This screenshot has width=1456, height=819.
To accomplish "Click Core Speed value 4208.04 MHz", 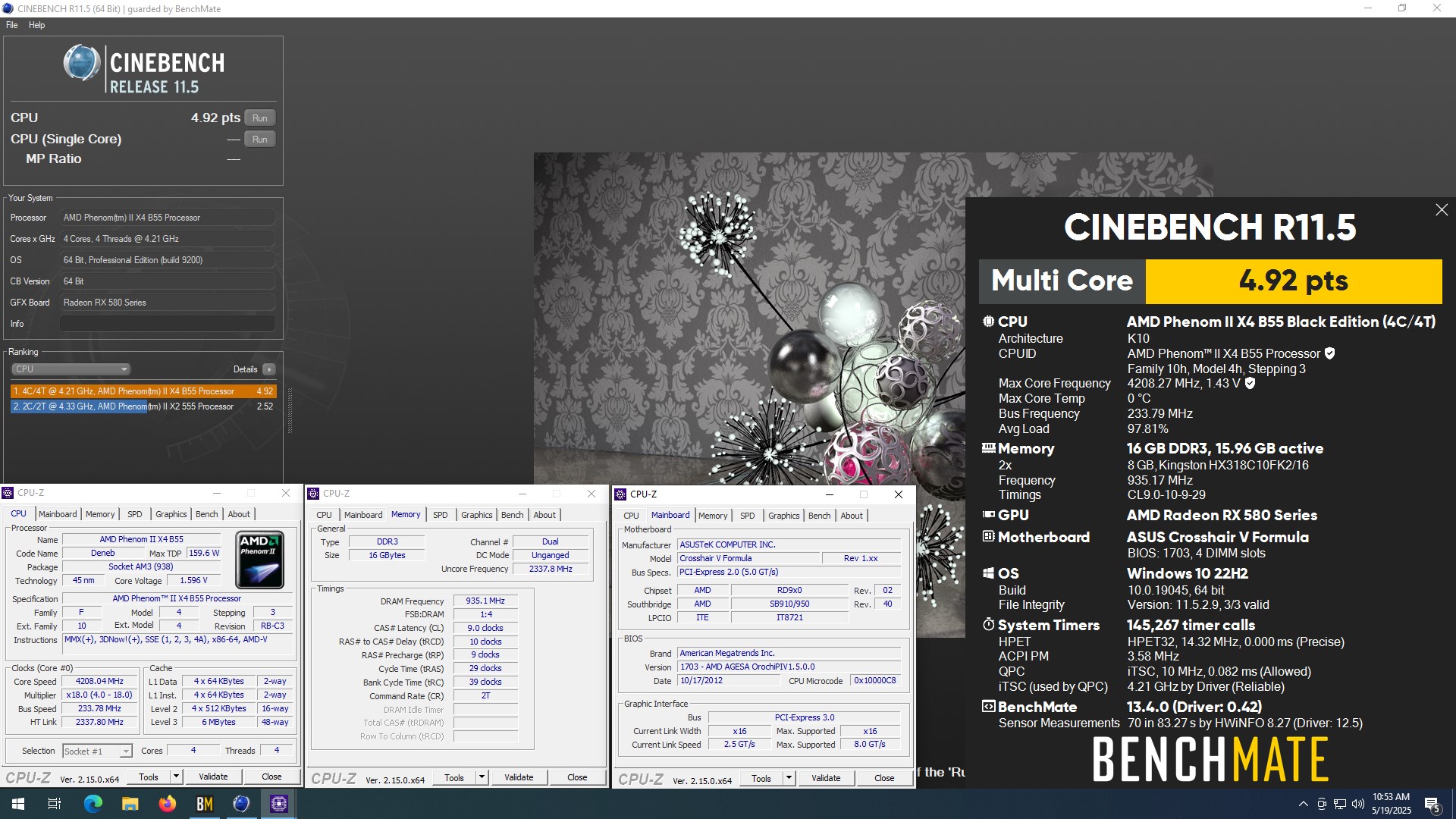I will point(99,682).
